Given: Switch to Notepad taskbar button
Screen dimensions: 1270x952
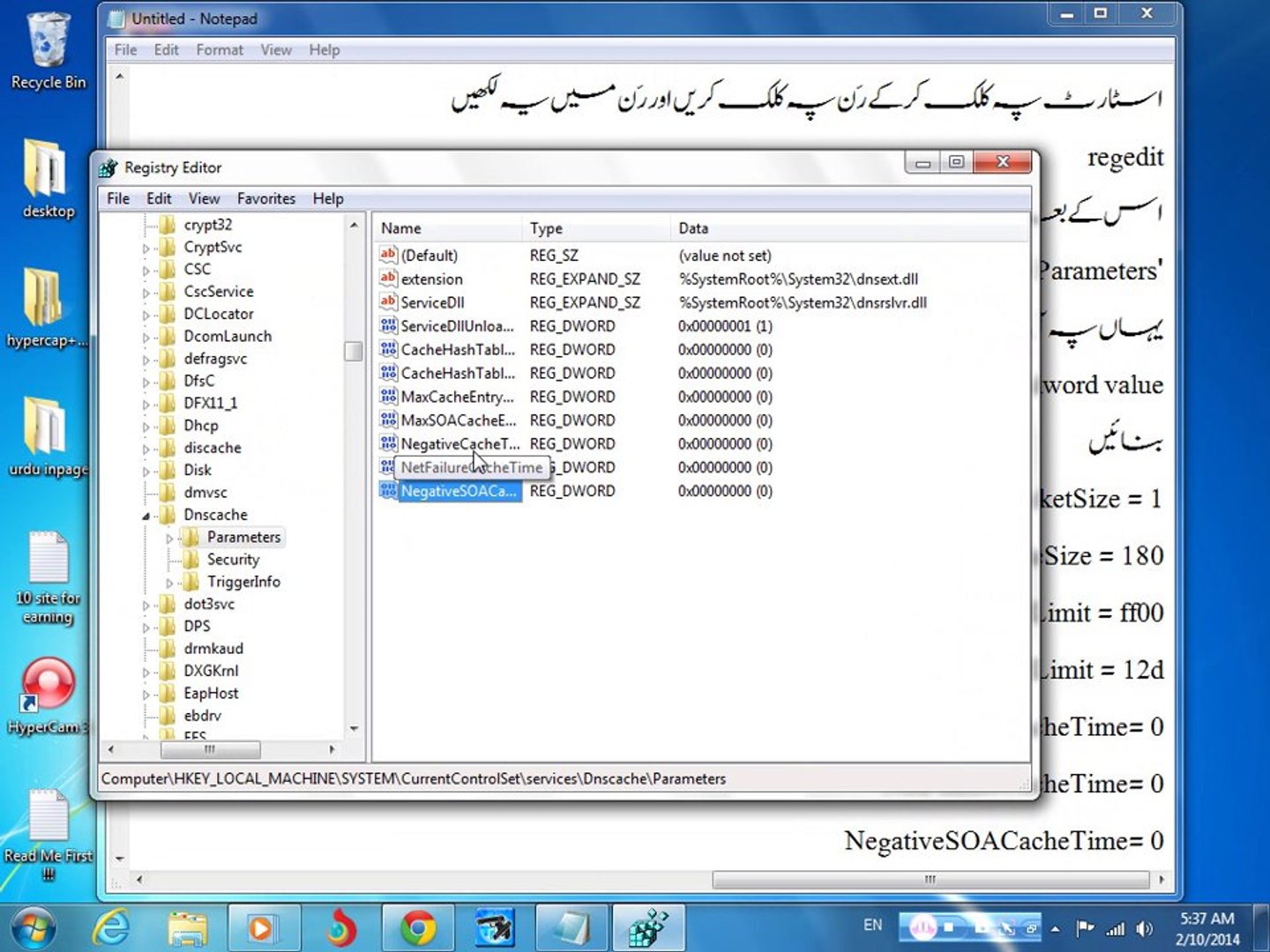Looking at the screenshot, I should click(x=570, y=928).
